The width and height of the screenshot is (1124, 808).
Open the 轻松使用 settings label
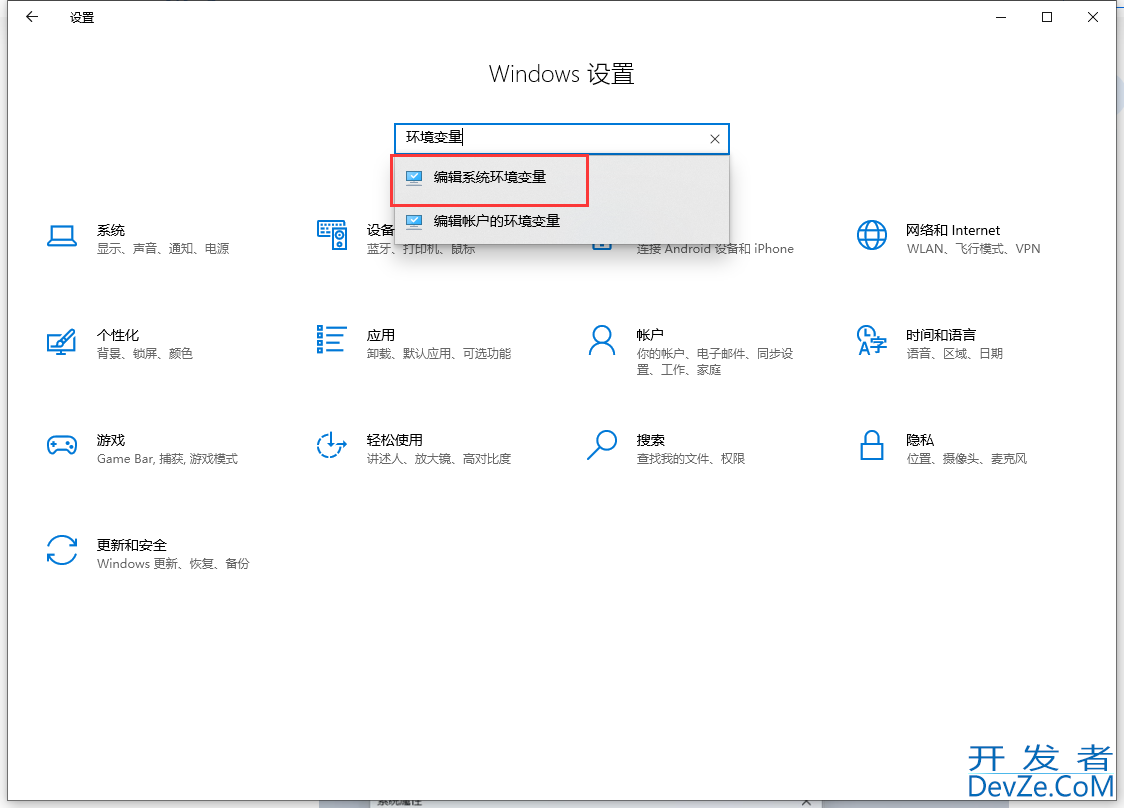(x=394, y=440)
